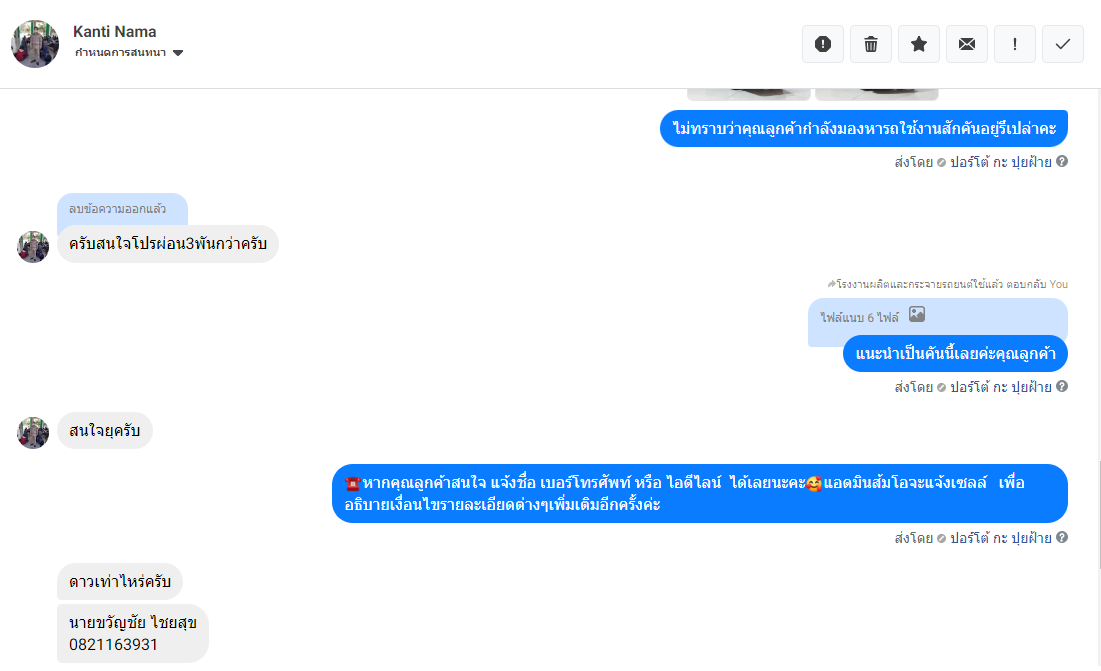Viewport: 1101px width, 671px height.
Task: Click help icon beside second ส่งโดย sender line
Action: pos(1062,386)
